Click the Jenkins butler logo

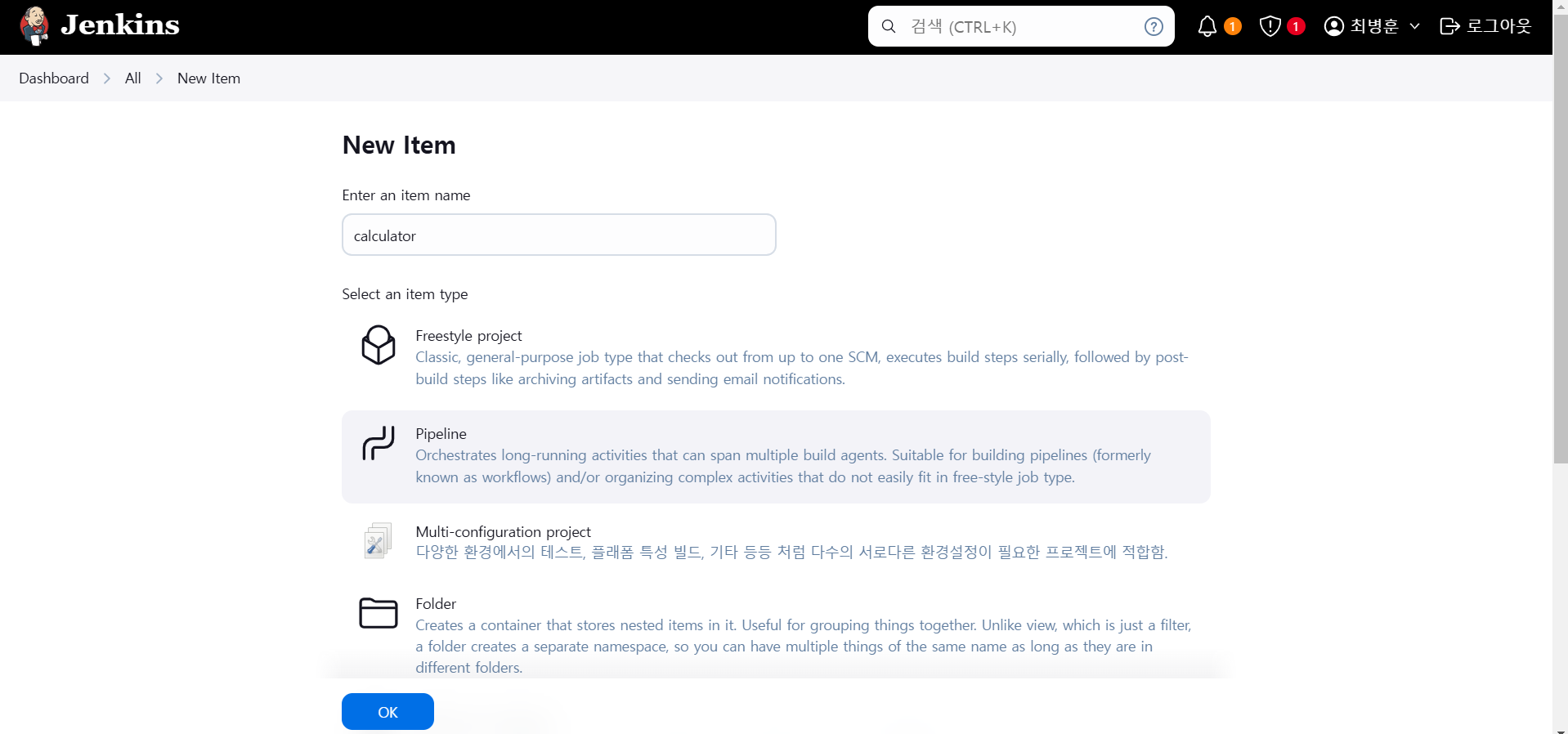[x=34, y=26]
